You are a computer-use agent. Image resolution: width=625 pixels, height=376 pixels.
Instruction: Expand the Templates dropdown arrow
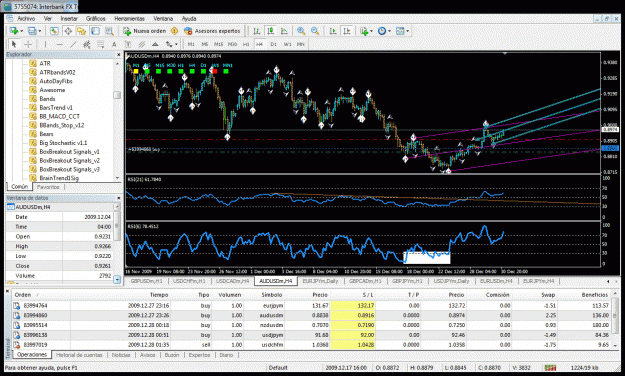(x=407, y=31)
